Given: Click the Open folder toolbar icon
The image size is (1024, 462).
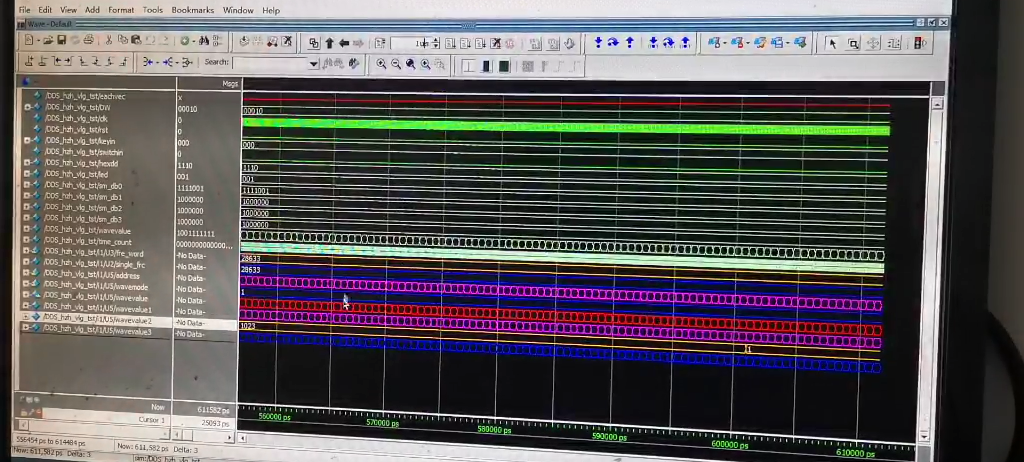Looking at the screenshot, I should point(47,41).
